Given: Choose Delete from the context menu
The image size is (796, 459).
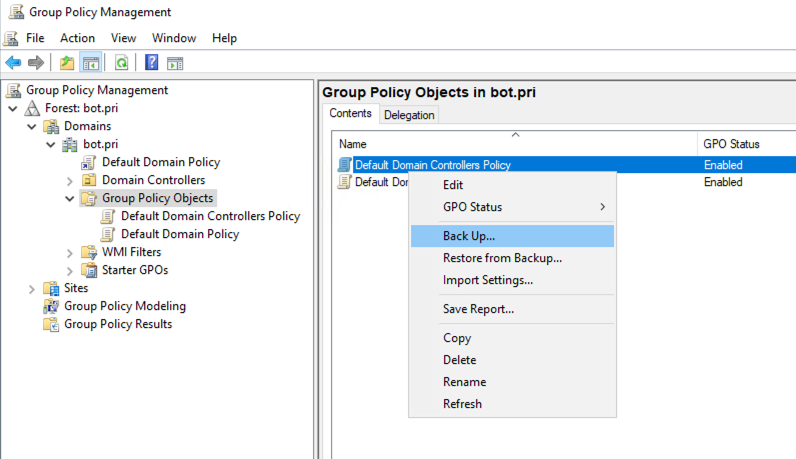Looking at the screenshot, I should pos(512,359).
